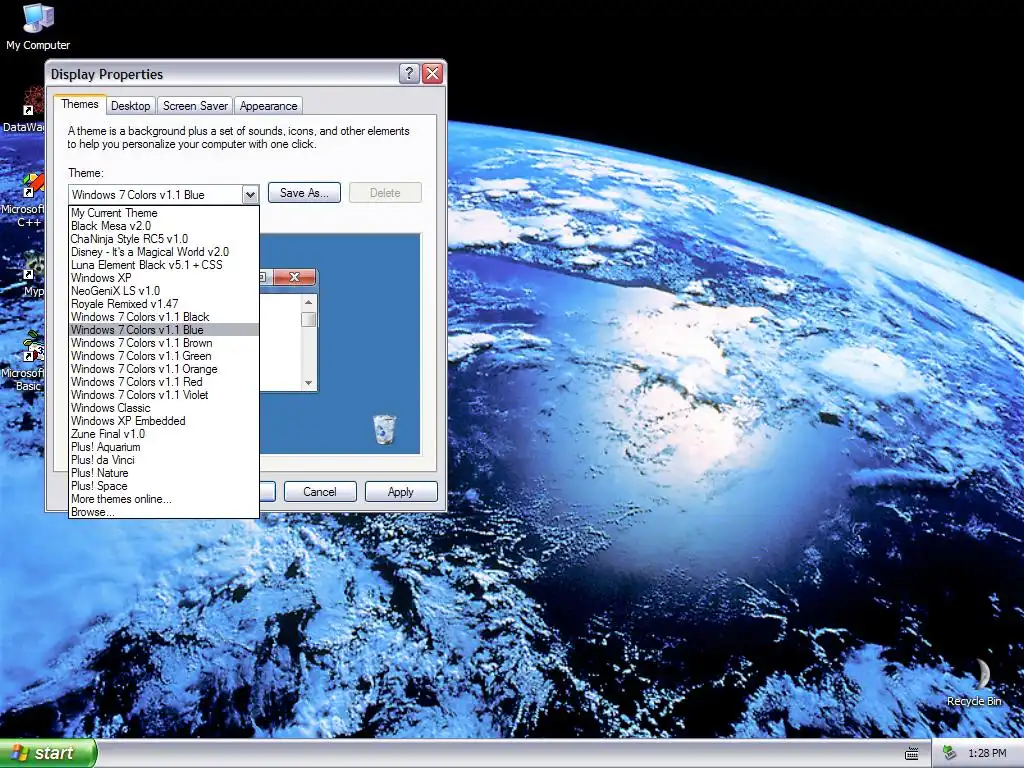The width and height of the screenshot is (1024, 768).
Task: Select Zune Final v1.0 theme
Action: (164, 434)
